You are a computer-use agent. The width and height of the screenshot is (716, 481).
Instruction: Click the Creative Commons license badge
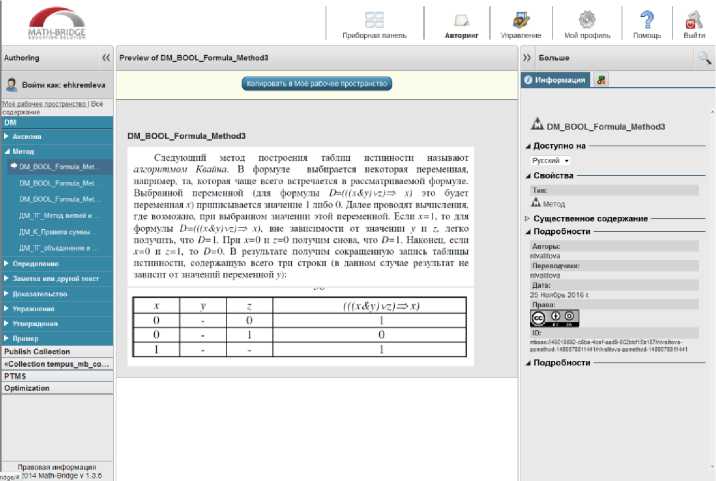[554, 318]
